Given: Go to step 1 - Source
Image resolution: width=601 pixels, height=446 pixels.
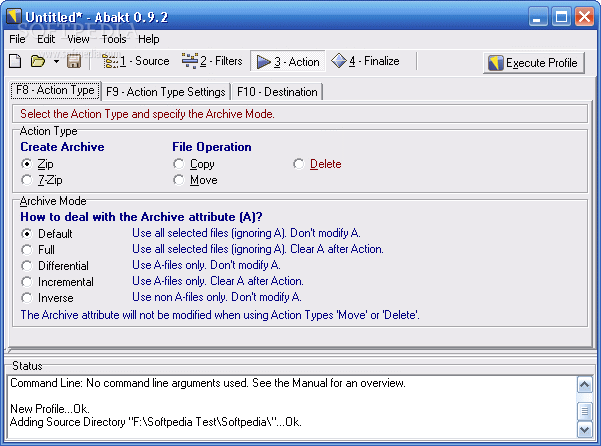Looking at the screenshot, I should pos(136,61).
